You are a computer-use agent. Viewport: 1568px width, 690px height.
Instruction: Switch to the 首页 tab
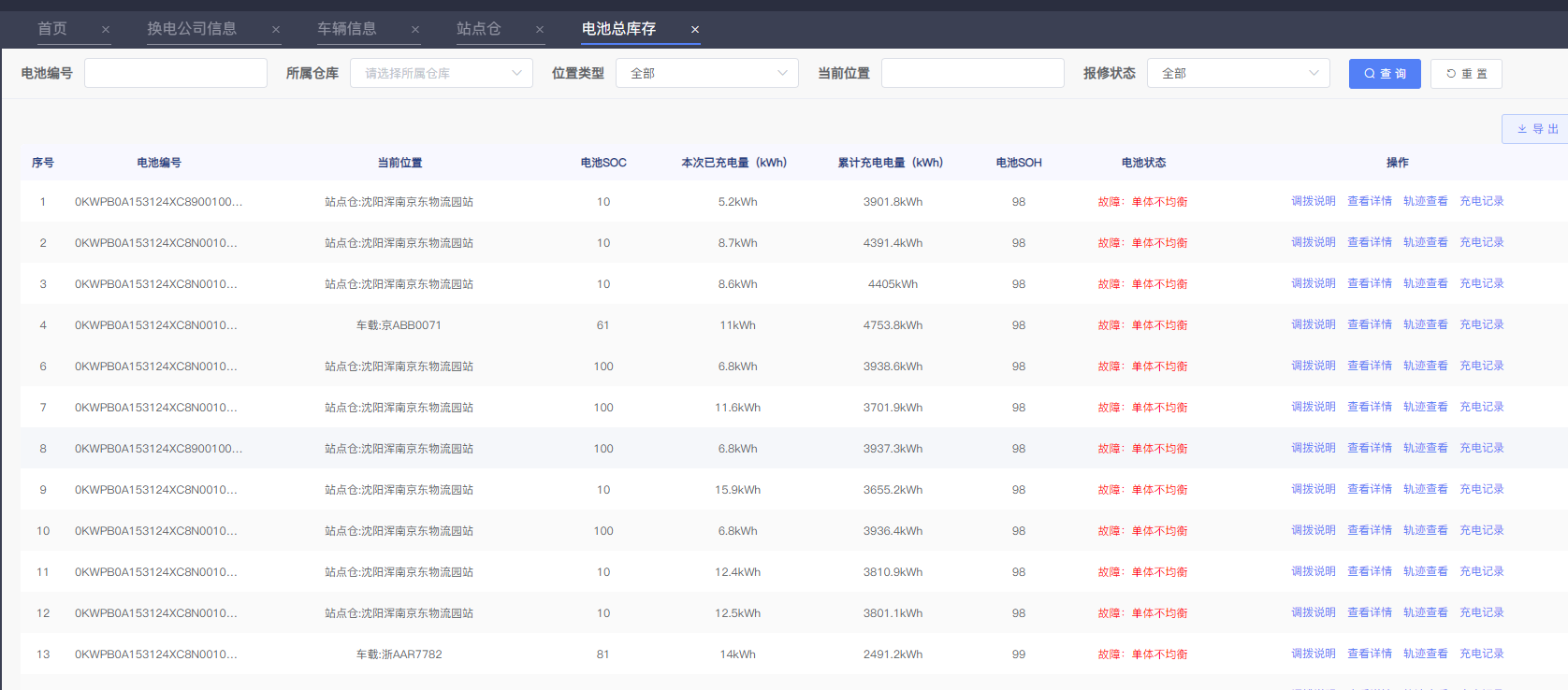tap(52, 29)
